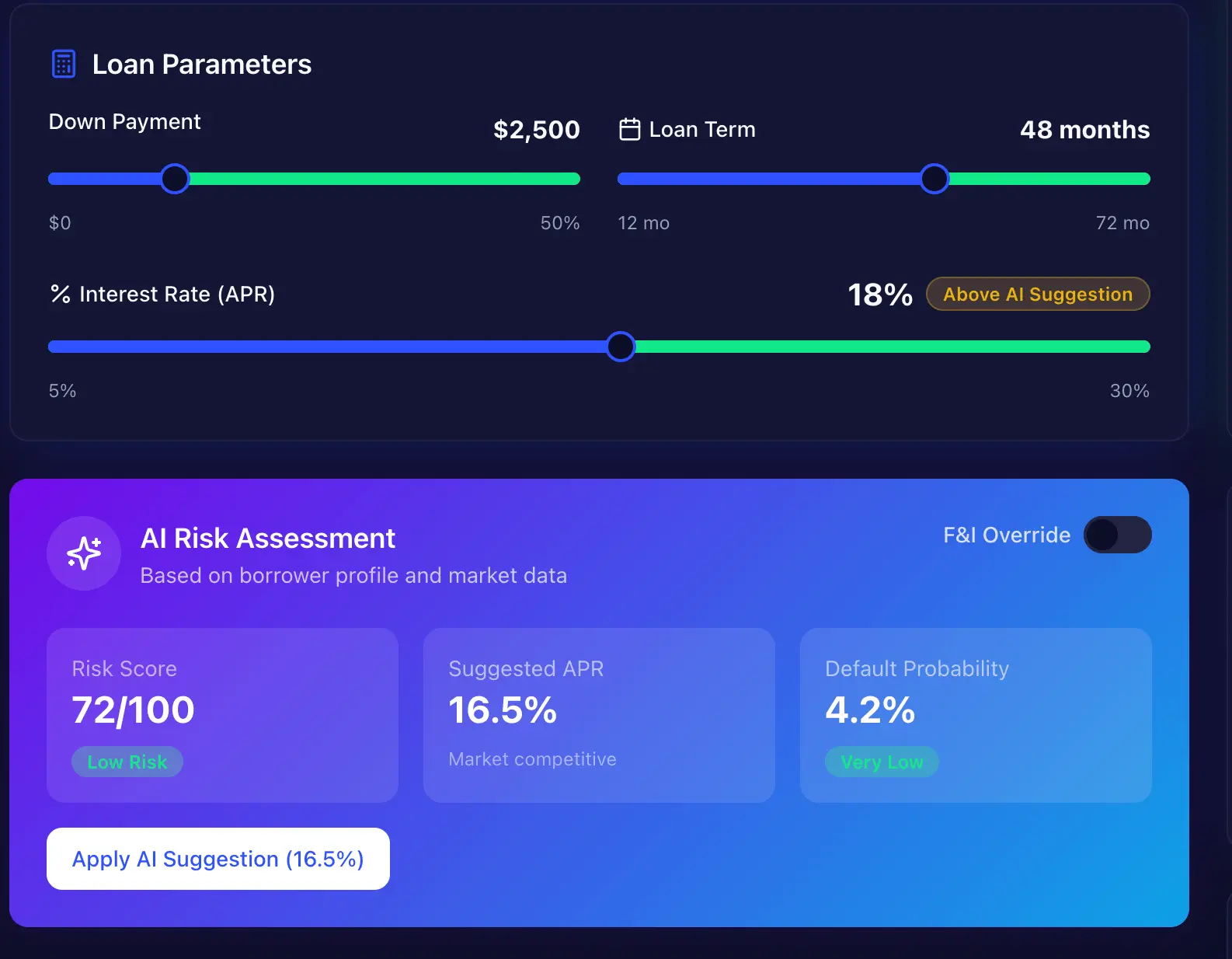The image size is (1232, 959).
Task: Click the Low Risk badge
Action: point(127,762)
